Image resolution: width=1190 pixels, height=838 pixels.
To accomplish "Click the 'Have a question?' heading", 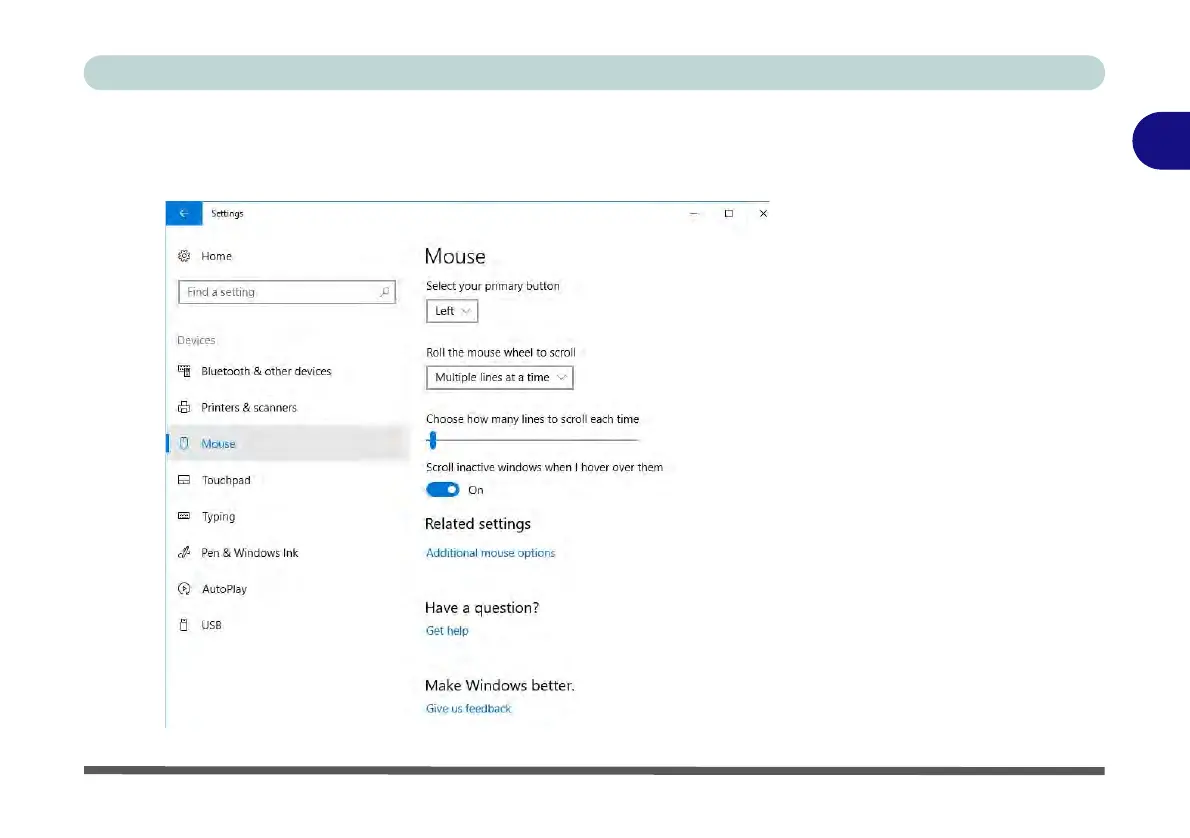I will [x=482, y=608].
